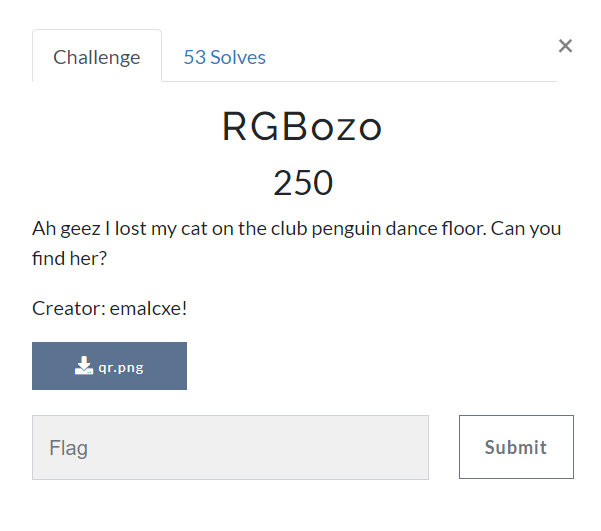Click the words 'dance floor' in the description

point(436,229)
